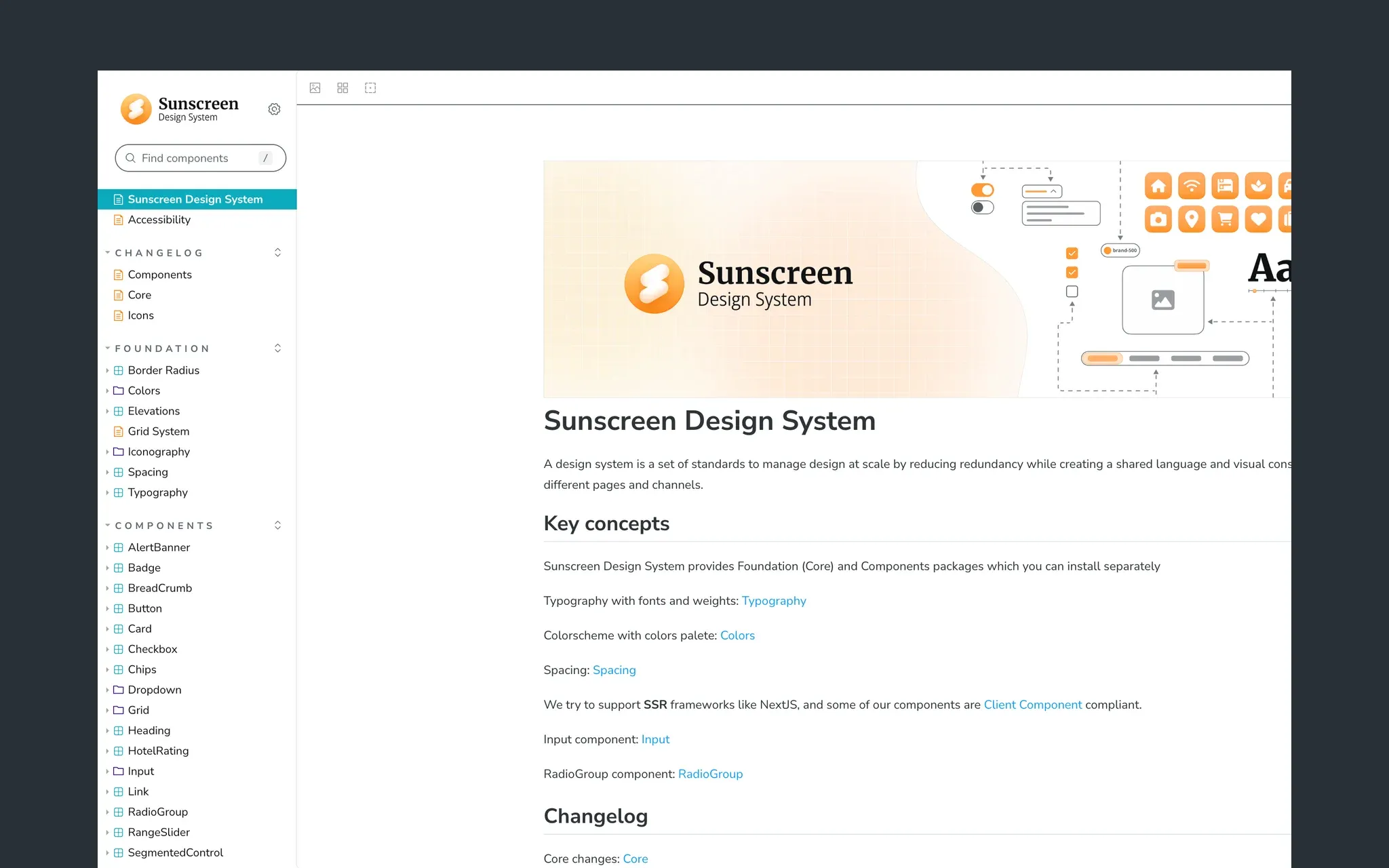The image size is (1389, 868).
Task: Click the Accessibility document icon
Action: 119,220
